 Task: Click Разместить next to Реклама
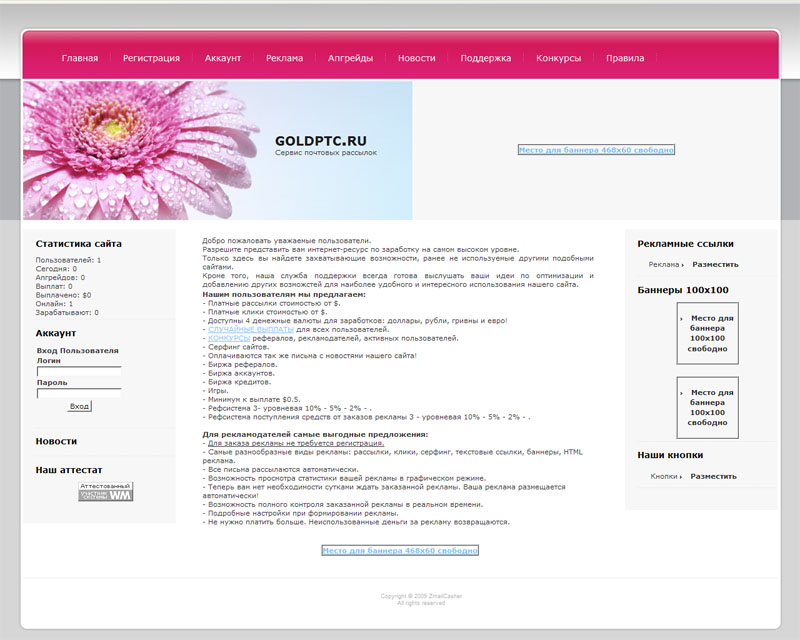point(715,265)
